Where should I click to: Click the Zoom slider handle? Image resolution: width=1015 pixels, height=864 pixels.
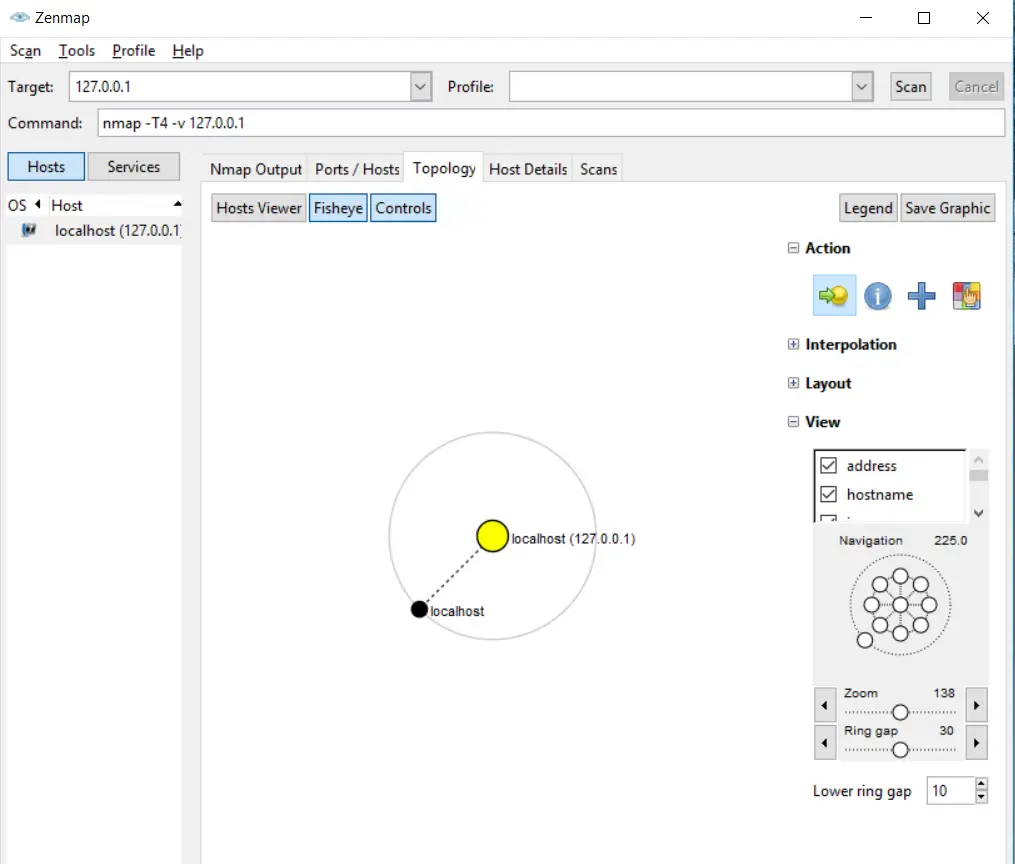900,712
